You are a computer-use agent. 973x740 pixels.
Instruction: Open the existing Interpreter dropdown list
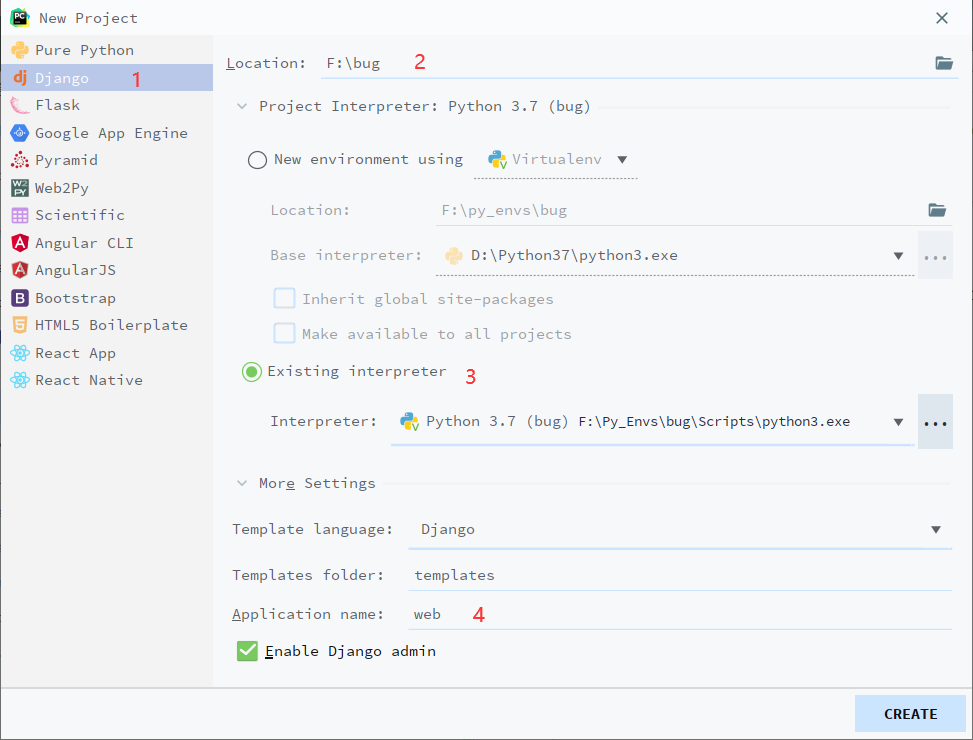click(x=898, y=422)
